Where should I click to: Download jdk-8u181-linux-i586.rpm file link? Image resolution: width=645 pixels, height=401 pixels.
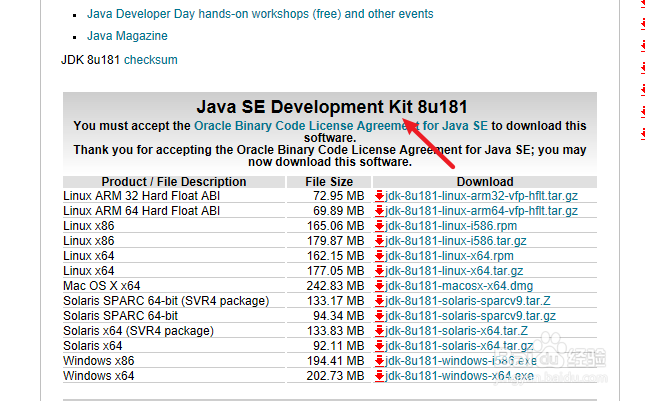click(x=451, y=226)
